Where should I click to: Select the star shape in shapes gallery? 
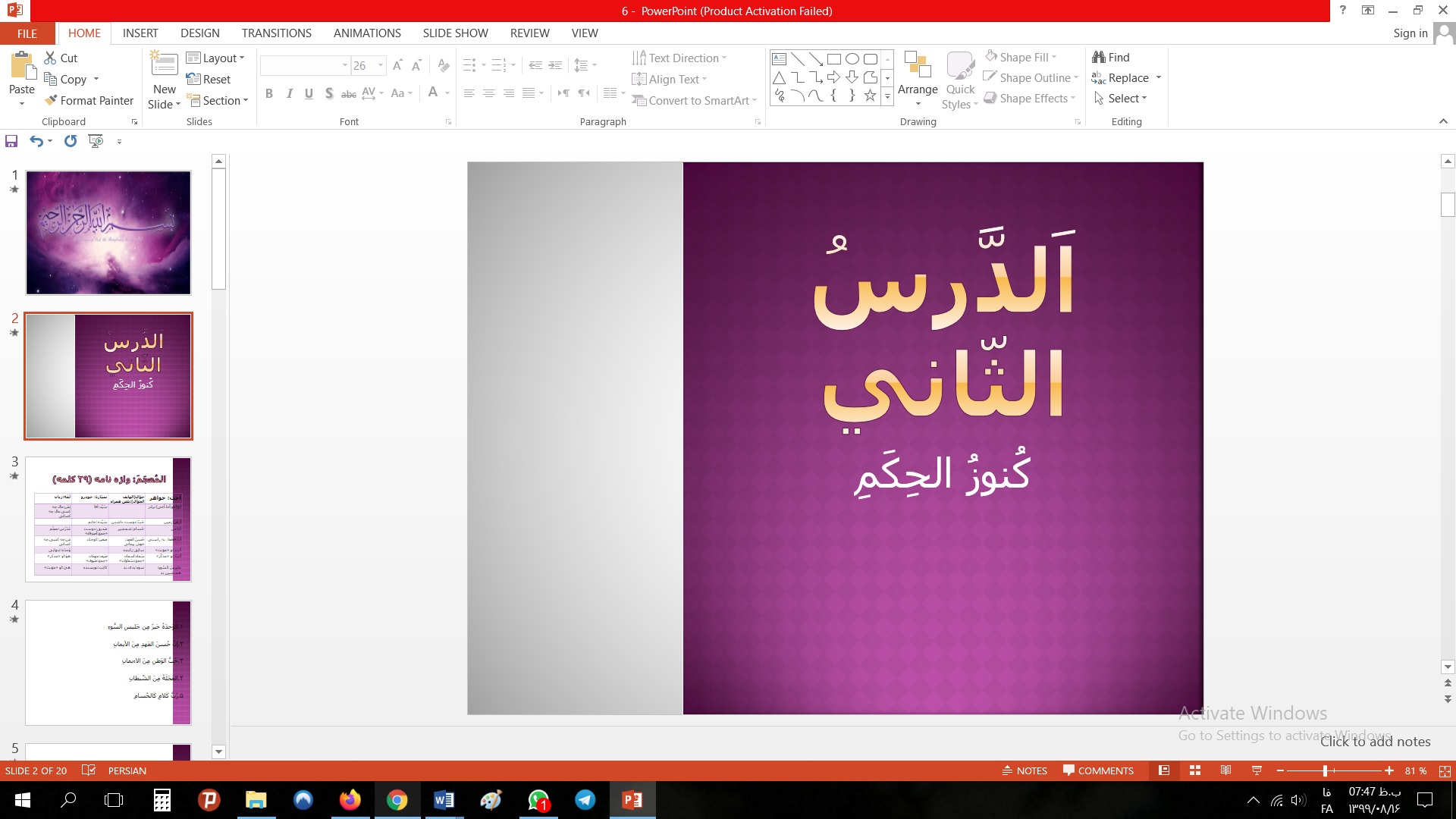[870, 96]
